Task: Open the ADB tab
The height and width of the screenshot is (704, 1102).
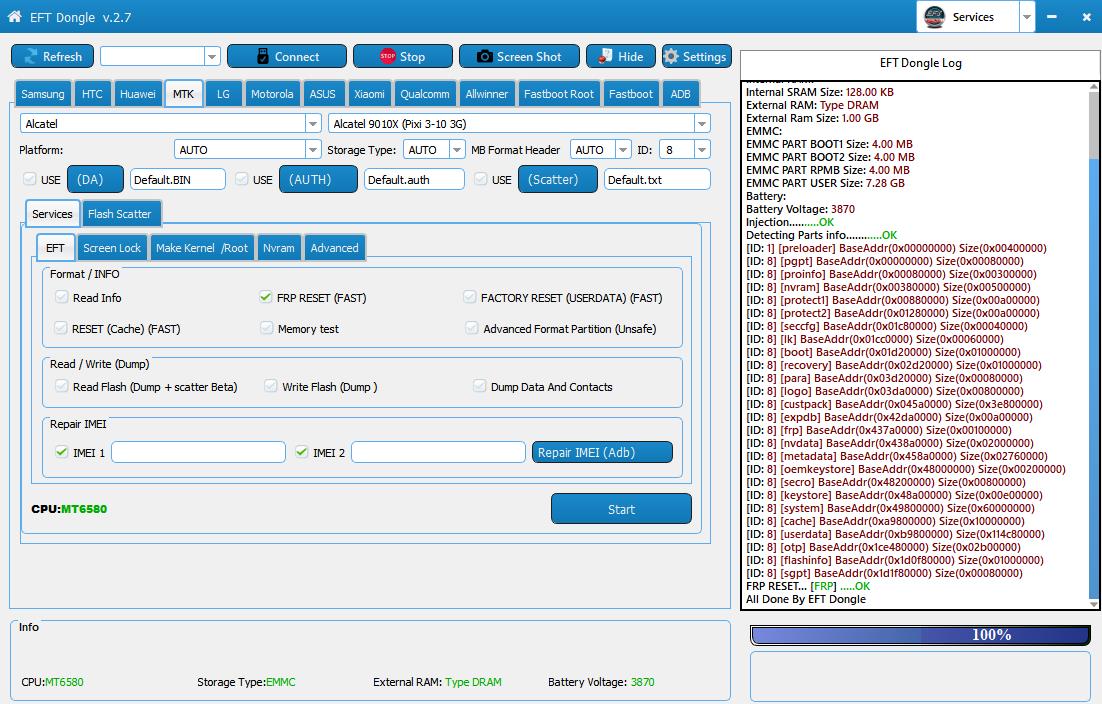Action: coord(680,93)
